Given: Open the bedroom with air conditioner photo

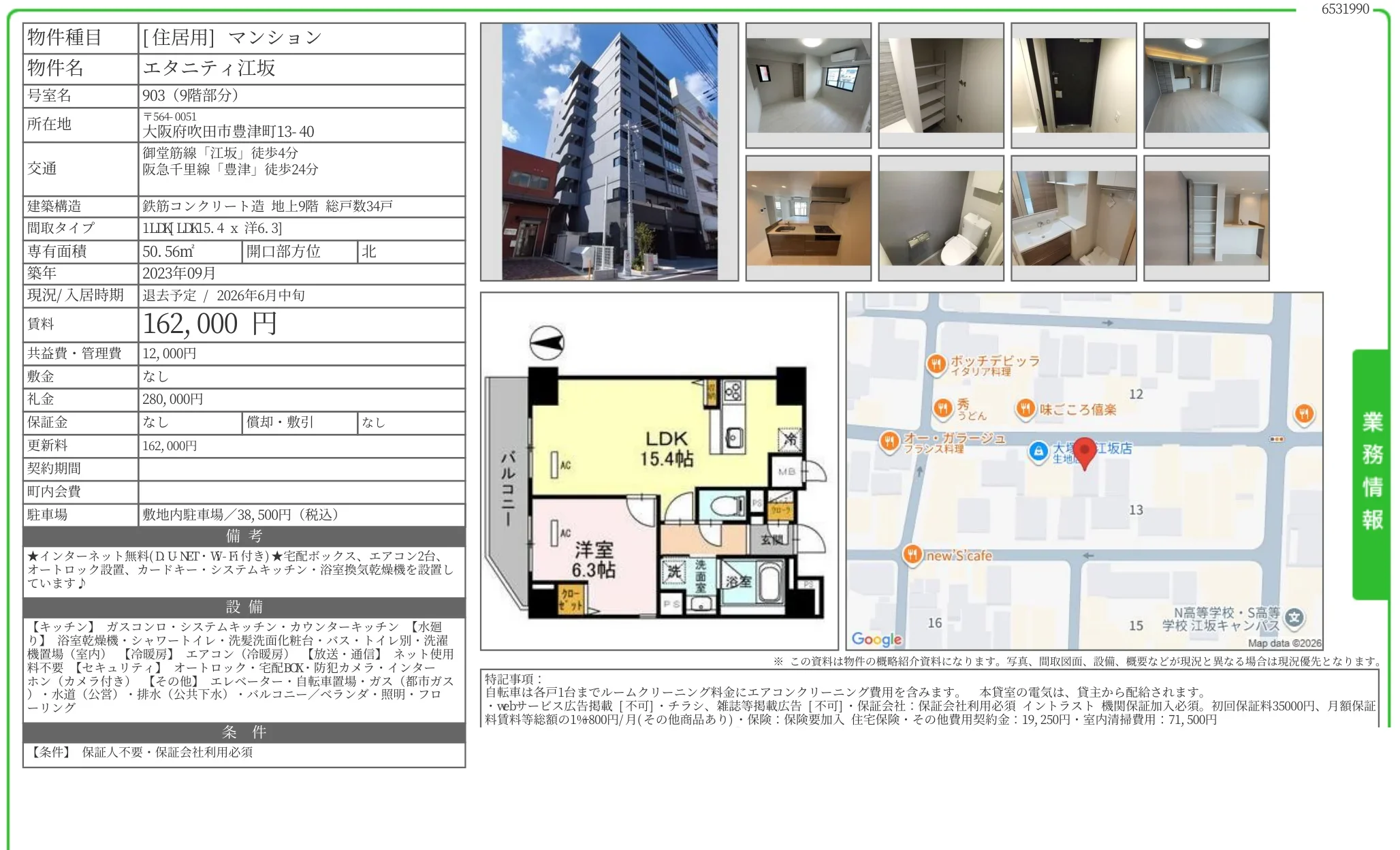Looking at the screenshot, I should (808, 85).
